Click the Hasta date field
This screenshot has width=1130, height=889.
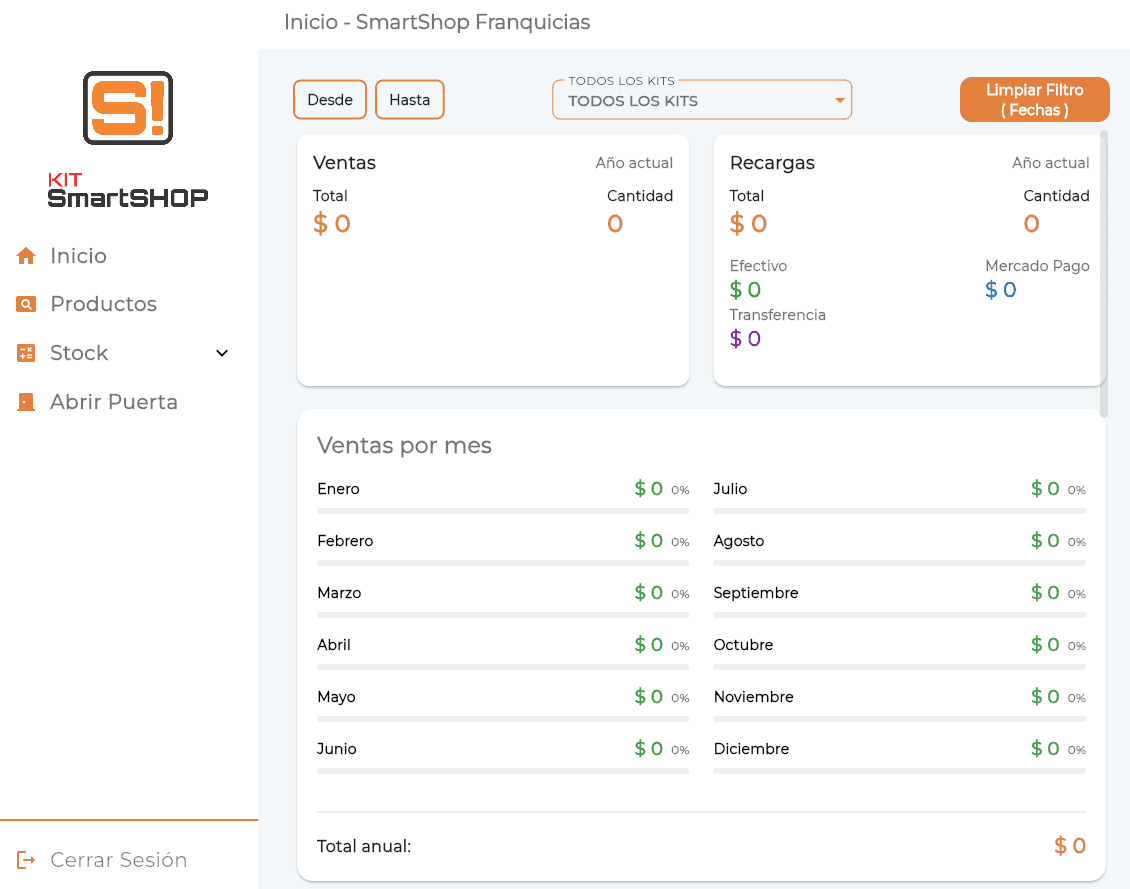(x=409, y=99)
